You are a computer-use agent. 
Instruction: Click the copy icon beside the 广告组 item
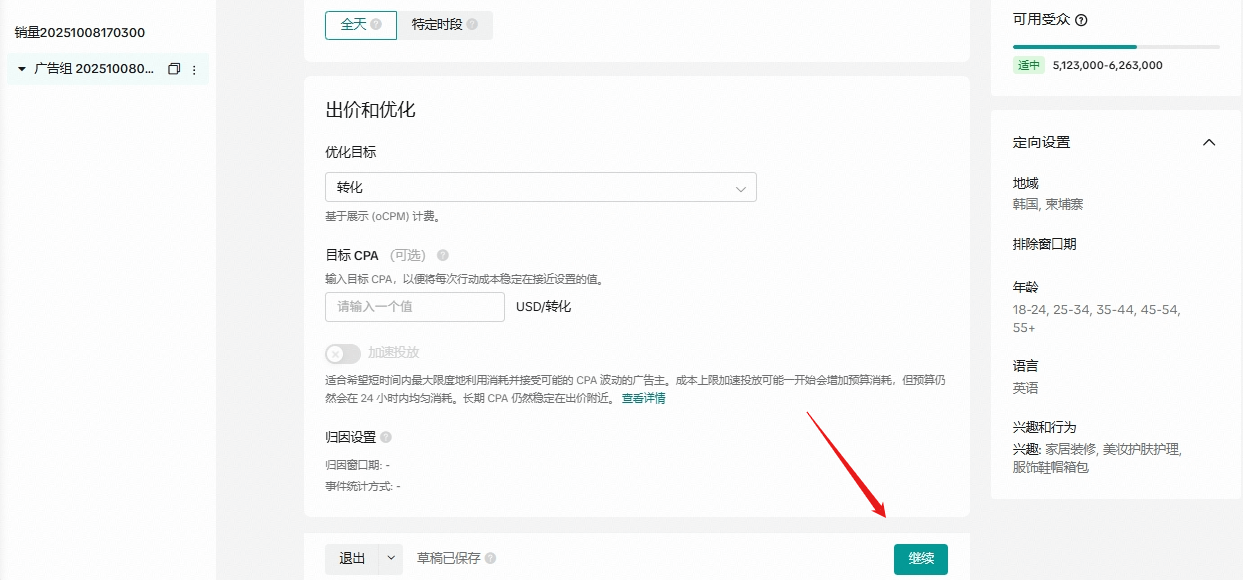tap(174, 70)
